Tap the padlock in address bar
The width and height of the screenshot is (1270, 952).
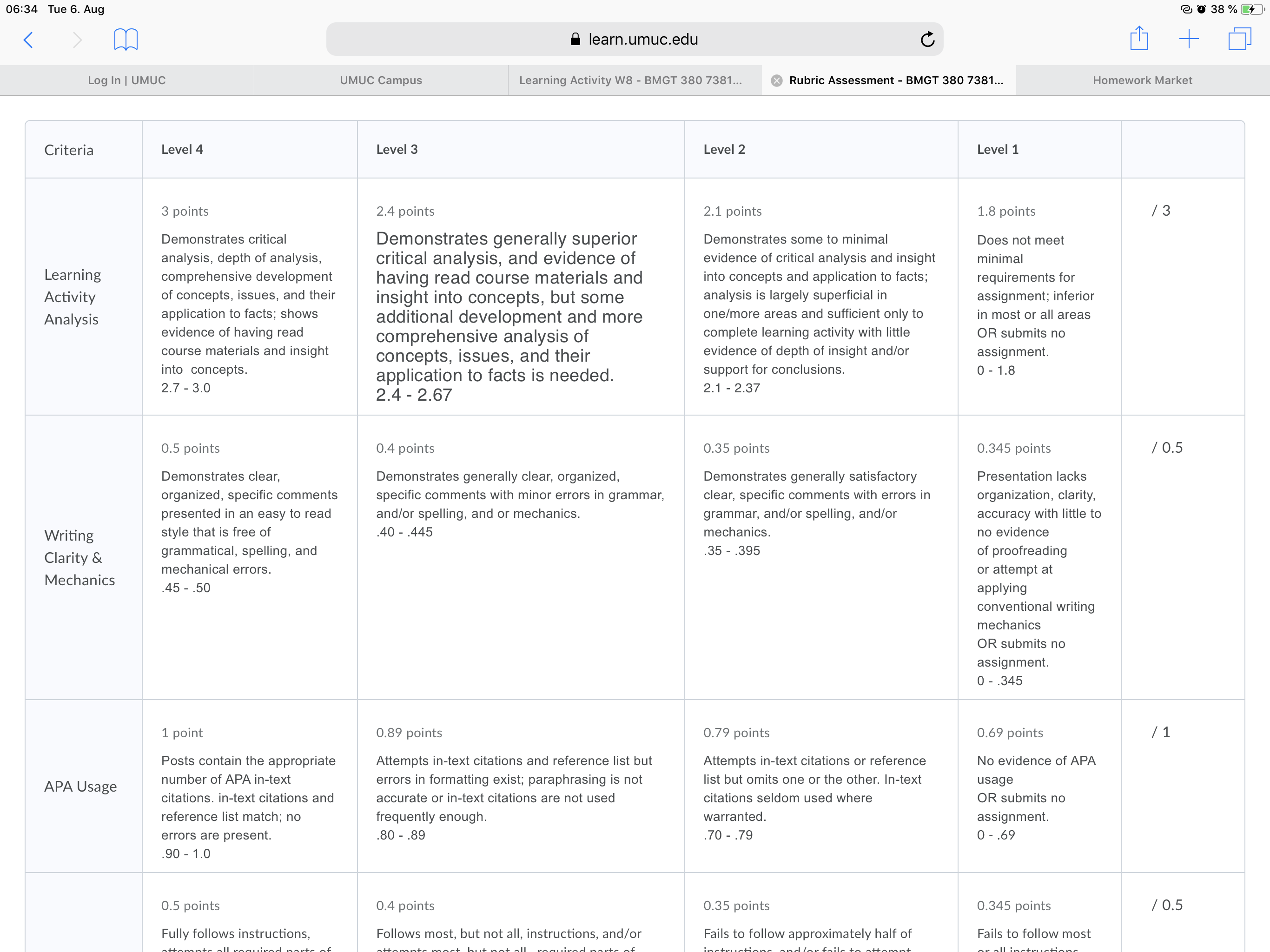click(575, 39)
